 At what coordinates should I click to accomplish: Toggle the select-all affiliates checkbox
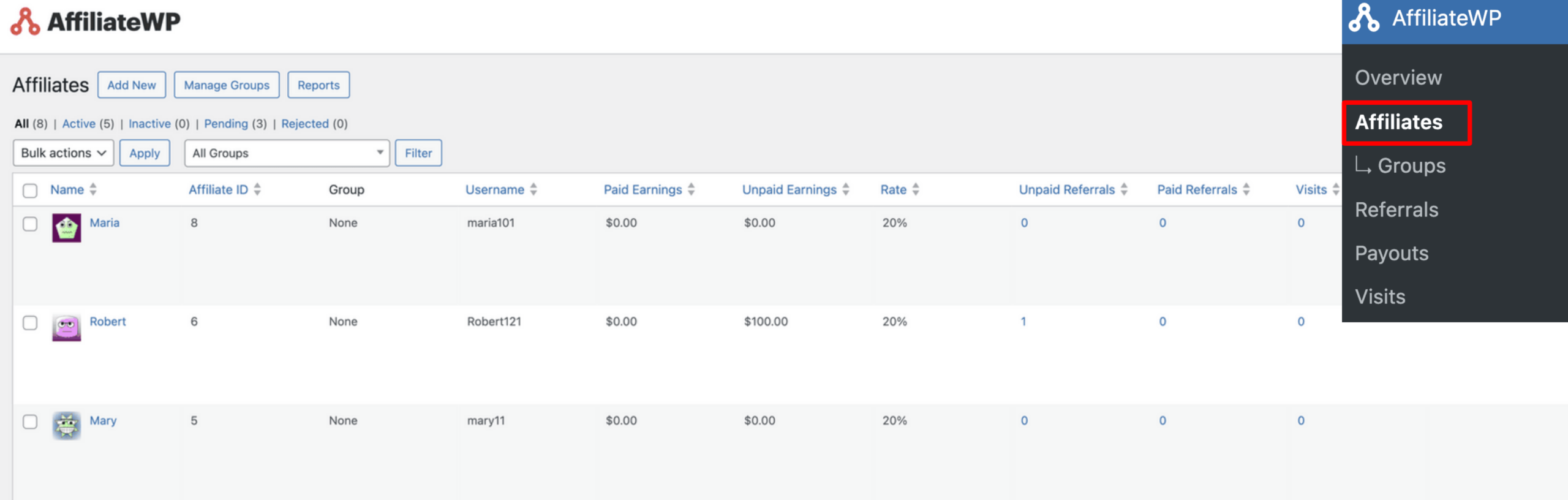(30, 191)
